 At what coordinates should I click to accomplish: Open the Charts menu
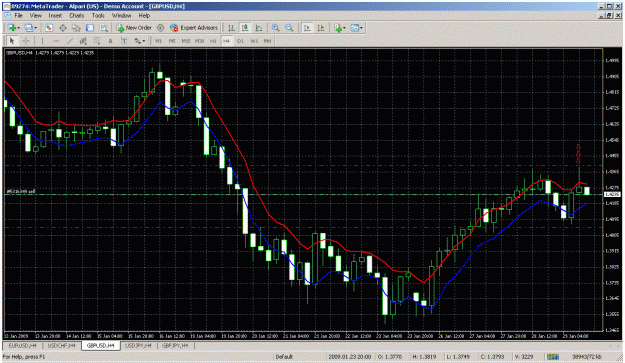click(77, 16)
